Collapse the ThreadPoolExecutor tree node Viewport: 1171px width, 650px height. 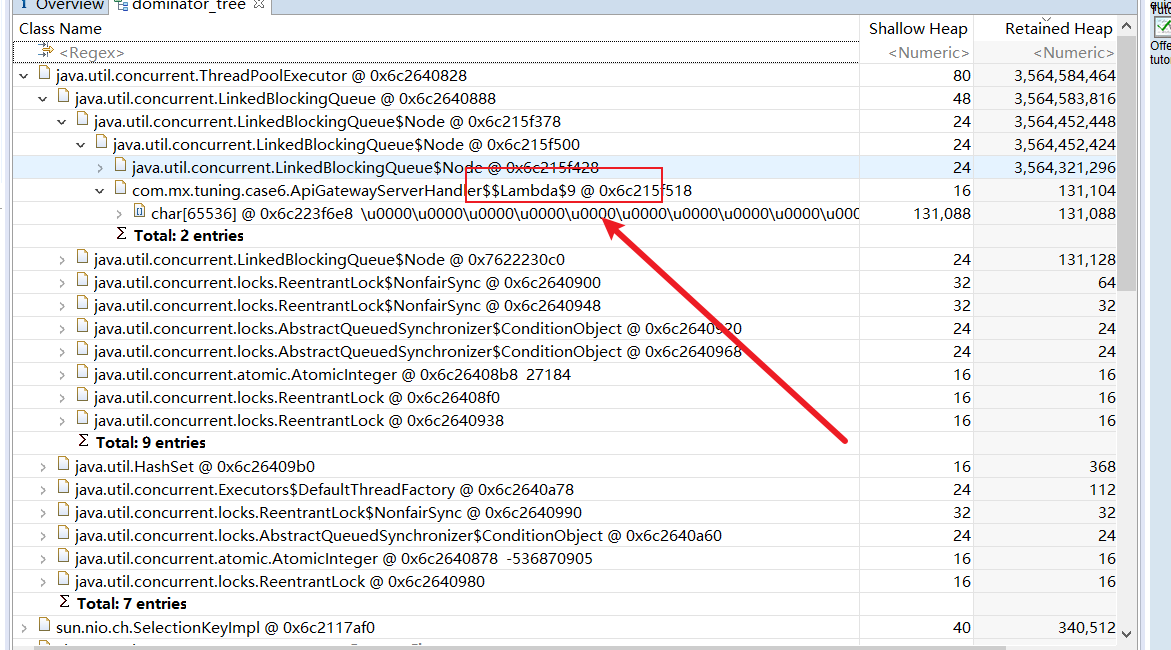tap(23, 75)
